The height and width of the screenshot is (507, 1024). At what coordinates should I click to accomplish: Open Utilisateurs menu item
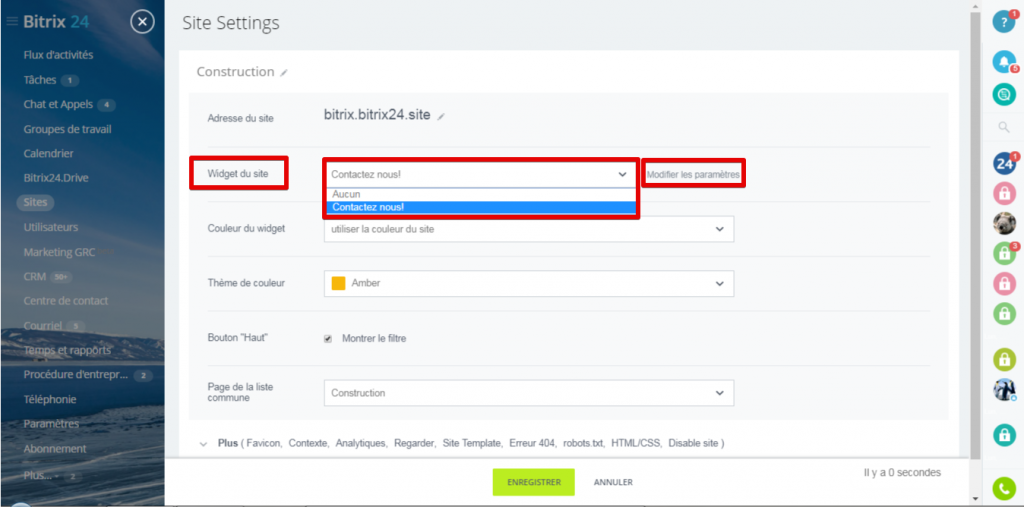pos(51,227)
